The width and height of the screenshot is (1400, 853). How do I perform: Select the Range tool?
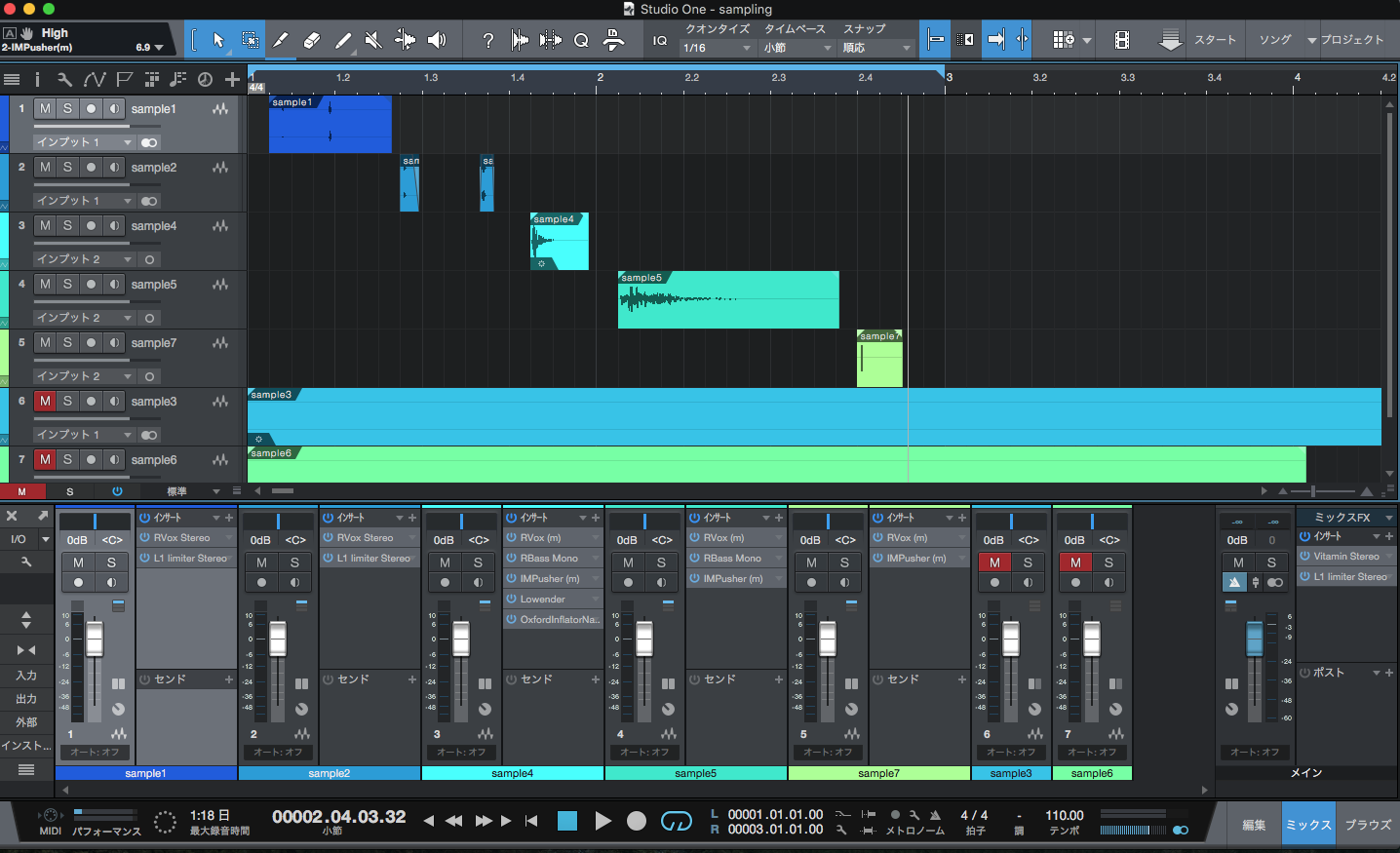pos(251,40)
